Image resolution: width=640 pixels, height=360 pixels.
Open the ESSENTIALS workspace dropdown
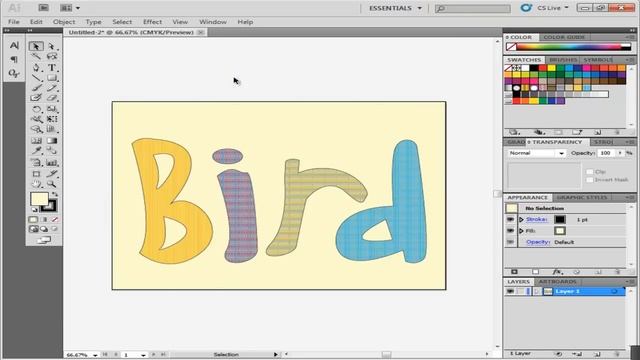point(395,8)
